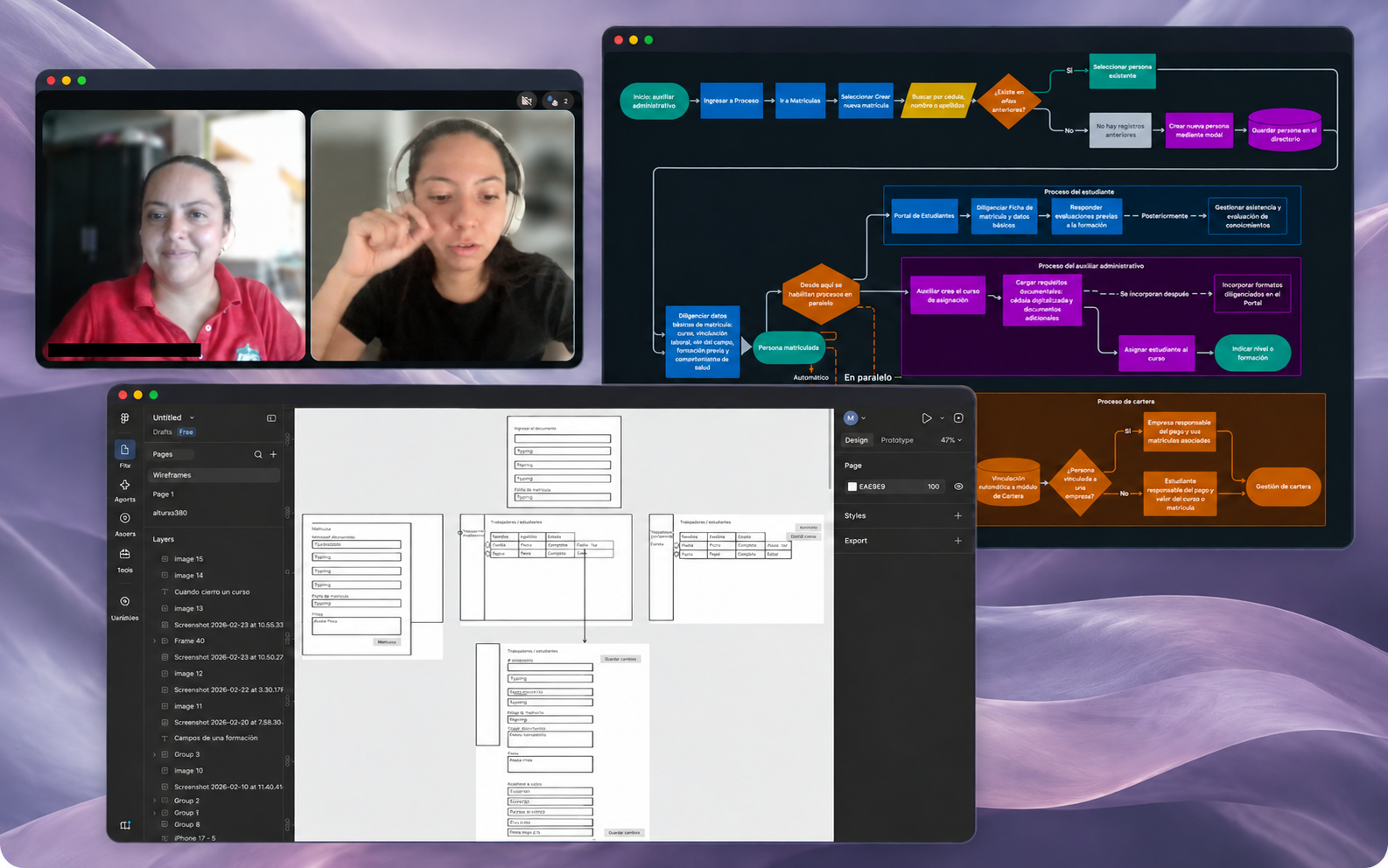Screen dimensions: 1388x868
Task: Click the icon at sidebar bottom-left corner
Action: (125, 825)
